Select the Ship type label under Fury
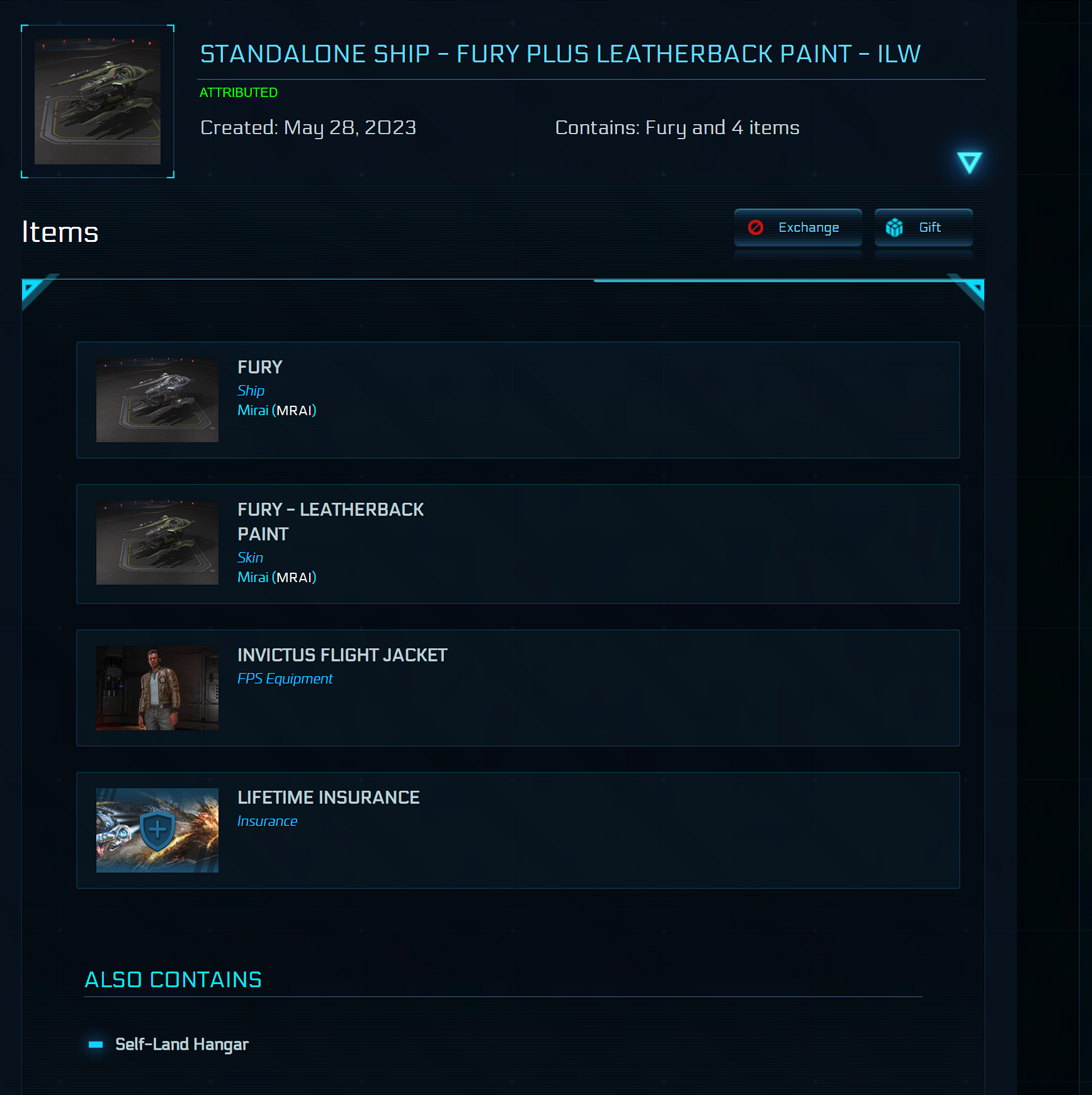This screenshot has width=1092, height=1095. tap(251, 391)
